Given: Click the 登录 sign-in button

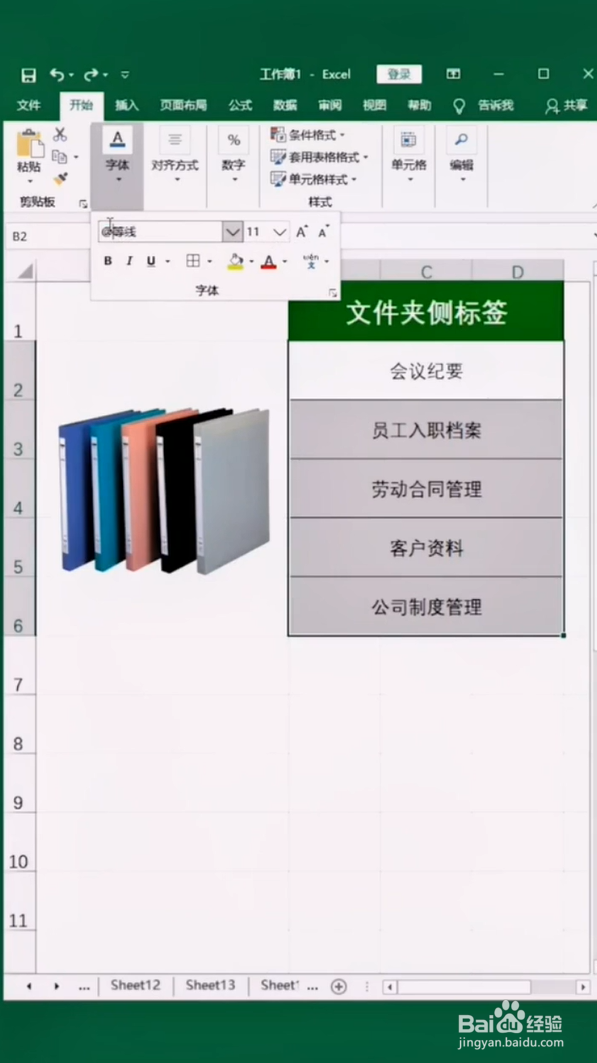Looking at the screenshot, I should pyautogui.click(x=399, y=75).
